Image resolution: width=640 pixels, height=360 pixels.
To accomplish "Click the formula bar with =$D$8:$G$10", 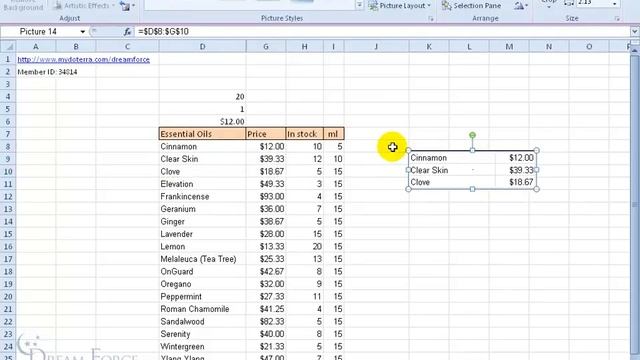I will point(382,32).
